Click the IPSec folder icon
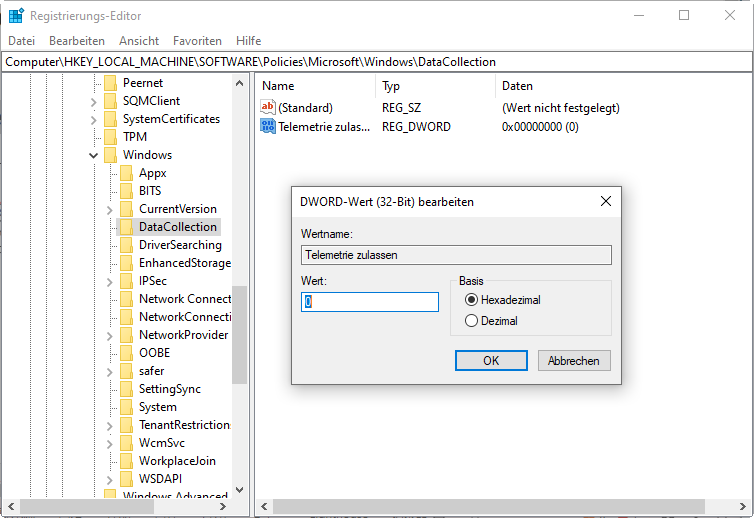754x518 pixels. 126,281
